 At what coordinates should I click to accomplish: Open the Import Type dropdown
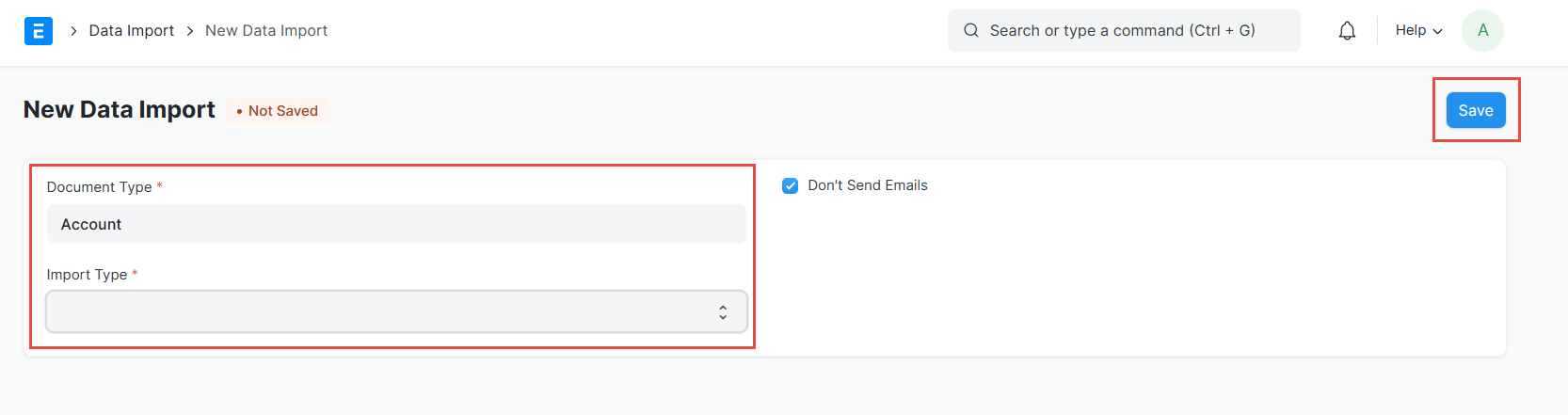[396, 311]
